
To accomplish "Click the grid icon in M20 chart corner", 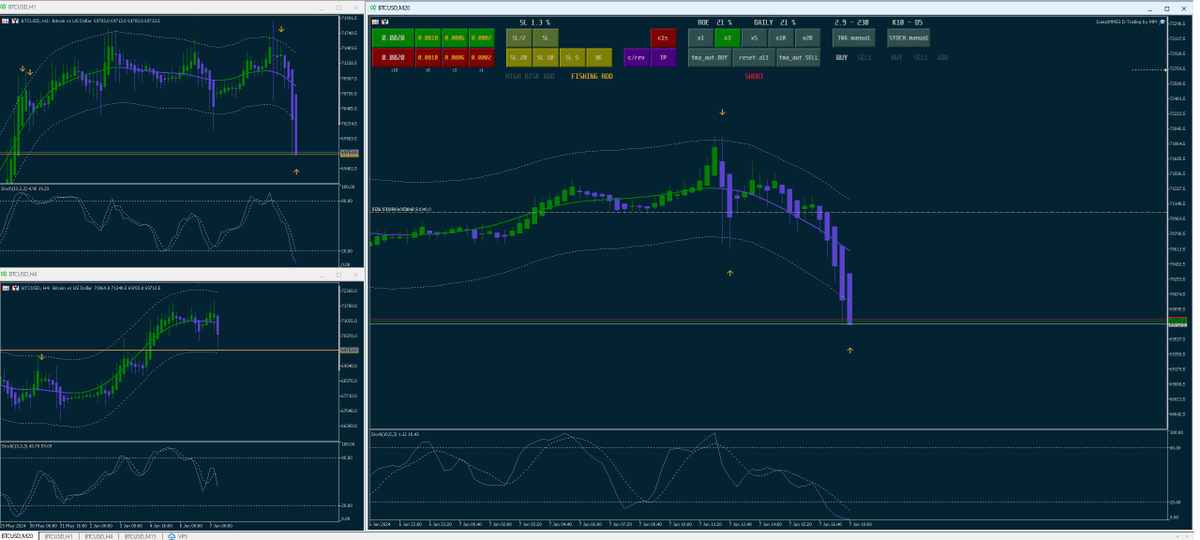I will pos(376,22).
